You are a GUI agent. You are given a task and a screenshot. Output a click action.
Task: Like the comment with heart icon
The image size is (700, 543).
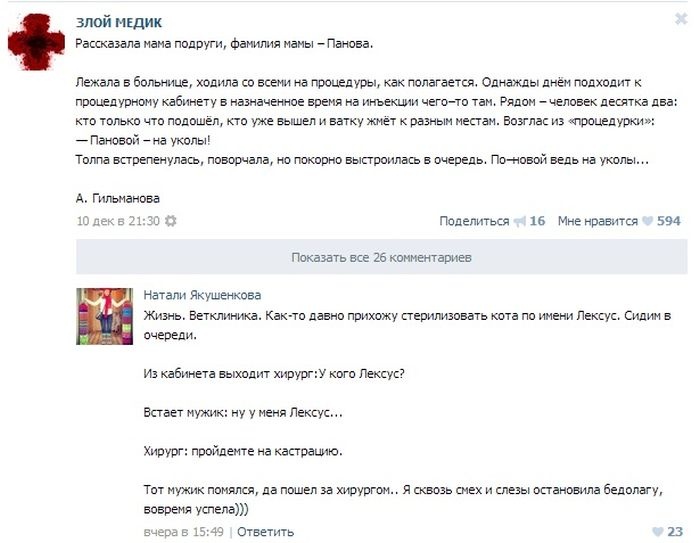coord(658,532)
